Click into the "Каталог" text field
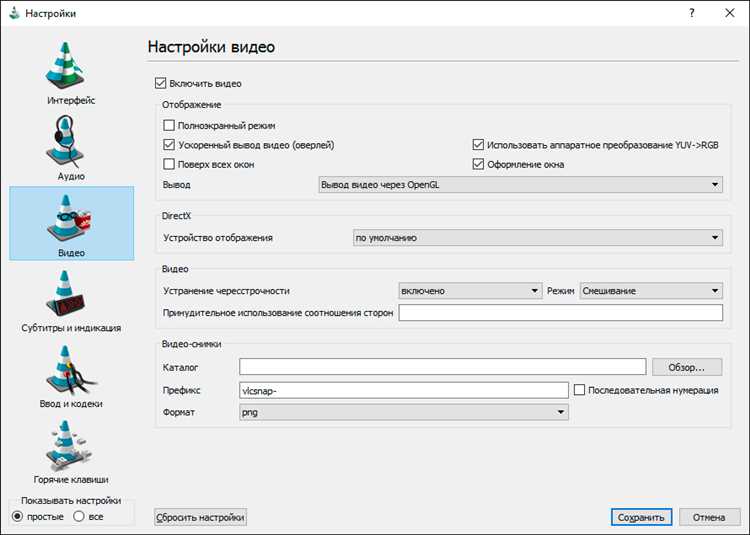The width and height of the screenshot is (750, 535). pyautogui.click(x=444, y=368)
